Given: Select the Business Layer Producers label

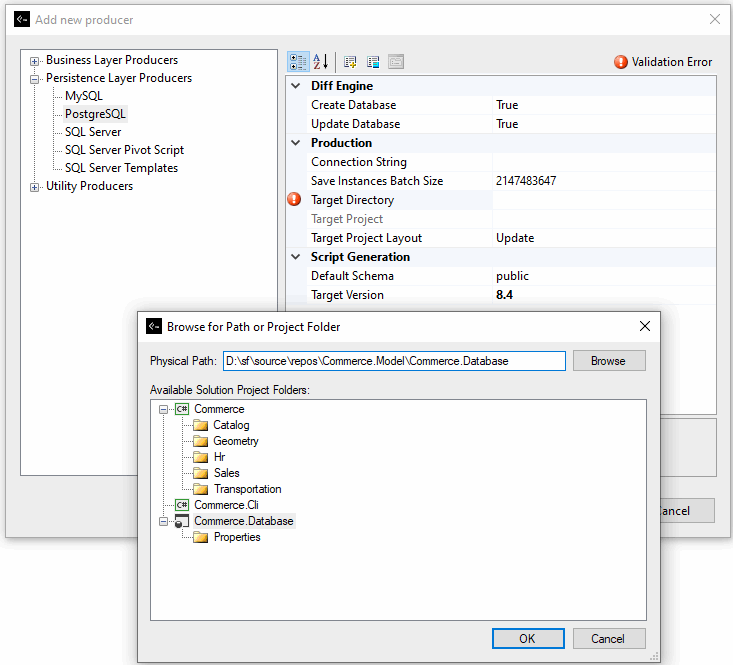Looking at the screenshot, I should pyautogui.click(x=112, y=60).
